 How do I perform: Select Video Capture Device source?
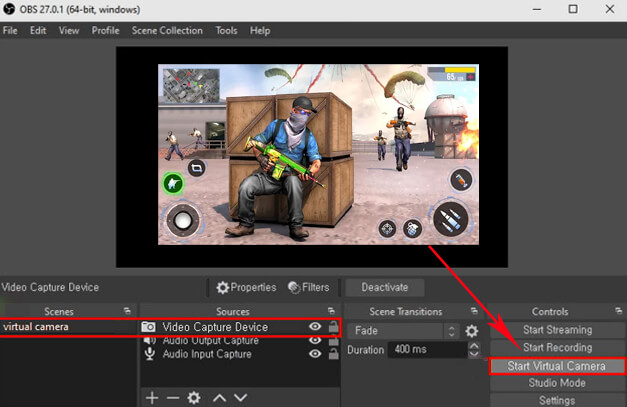(x=215, y=327)
